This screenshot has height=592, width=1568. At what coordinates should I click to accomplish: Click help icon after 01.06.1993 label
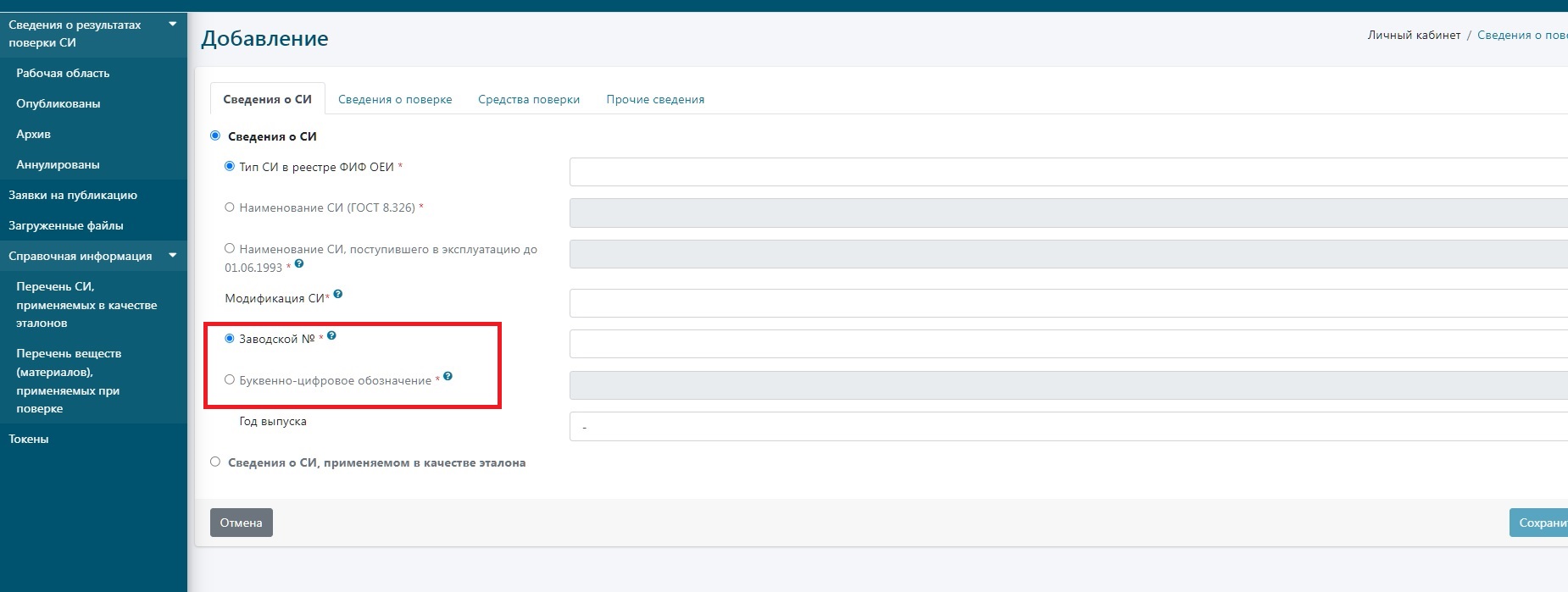point(299,264)
